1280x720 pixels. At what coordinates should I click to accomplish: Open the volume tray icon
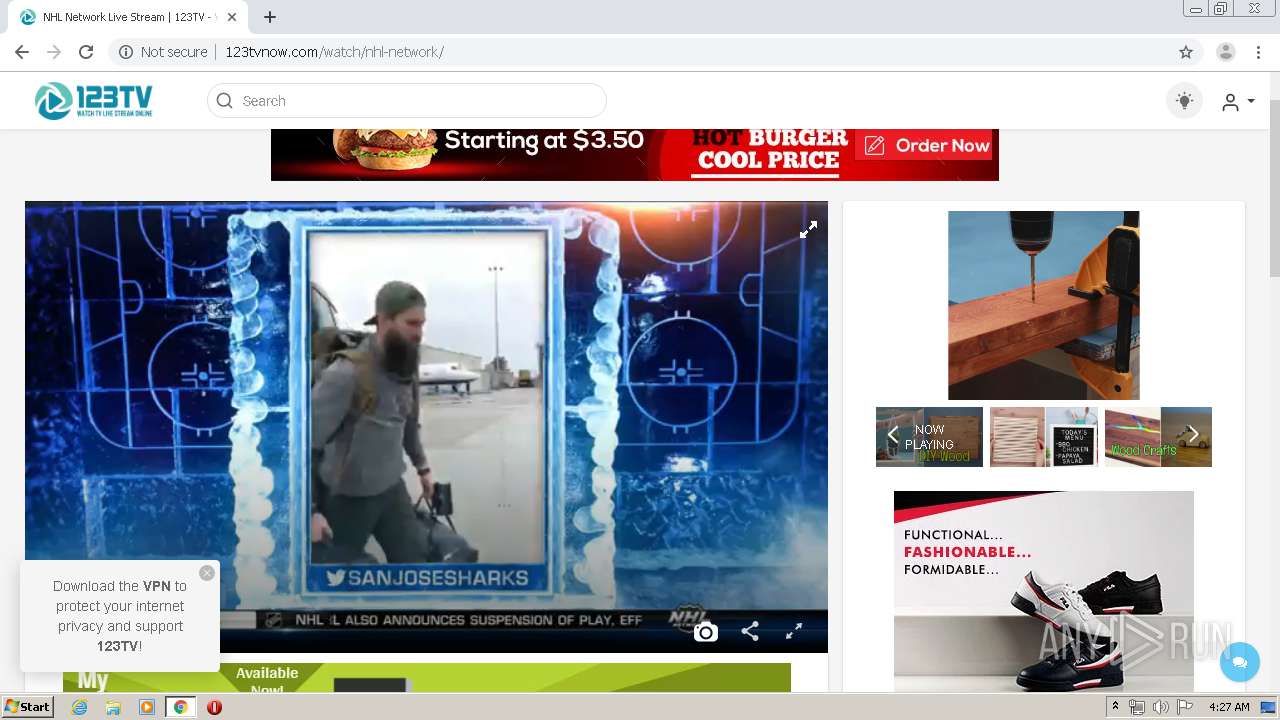[1160, 707]
